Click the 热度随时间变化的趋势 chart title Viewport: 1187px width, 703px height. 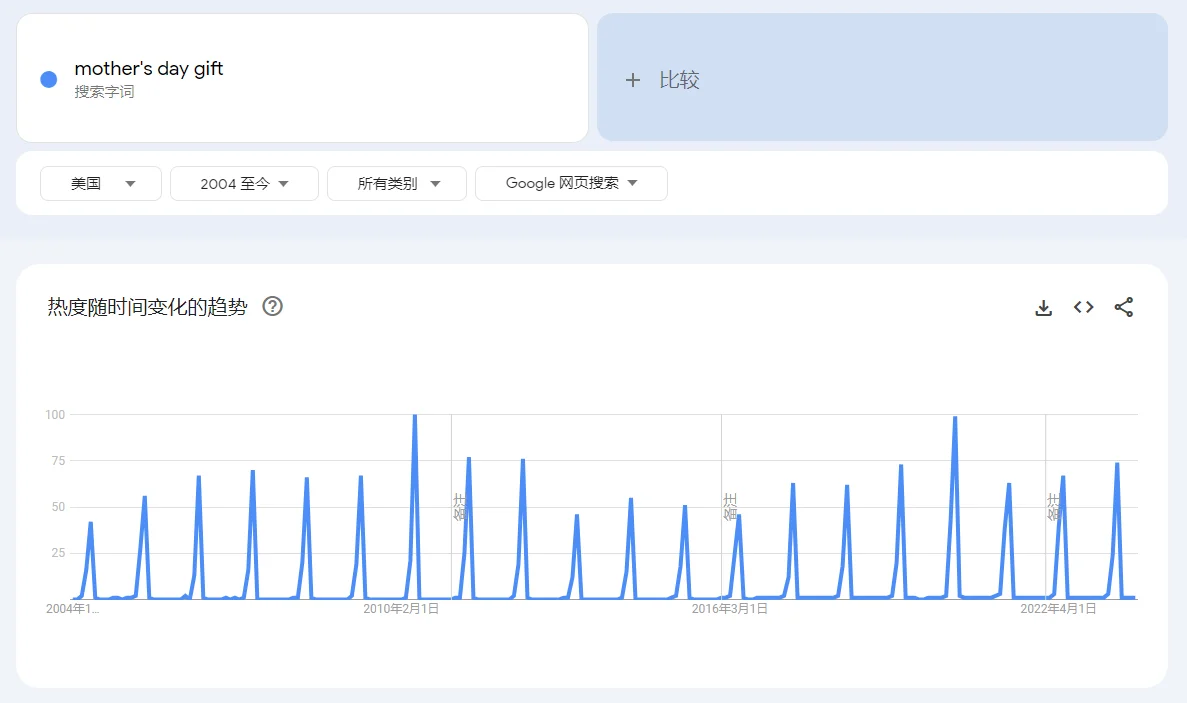click(147, 307)
